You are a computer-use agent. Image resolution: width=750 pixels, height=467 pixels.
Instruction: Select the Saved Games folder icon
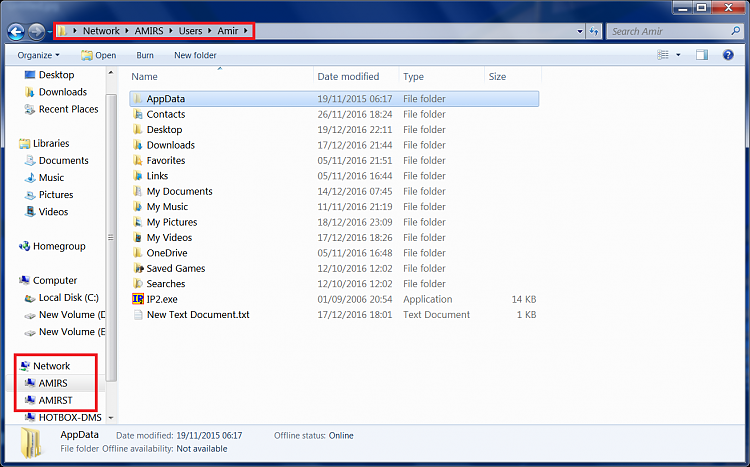[x=138, y=268]
